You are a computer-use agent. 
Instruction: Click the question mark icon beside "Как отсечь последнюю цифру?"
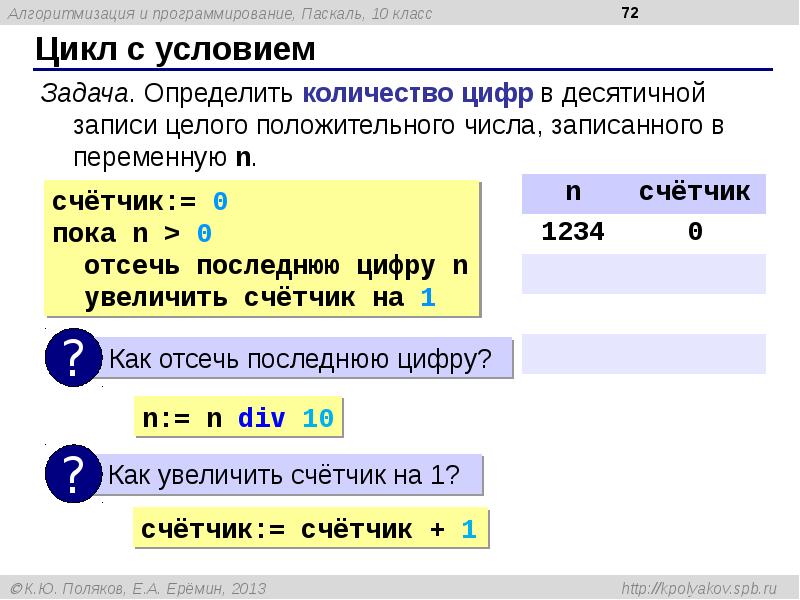tap(72, 358)
